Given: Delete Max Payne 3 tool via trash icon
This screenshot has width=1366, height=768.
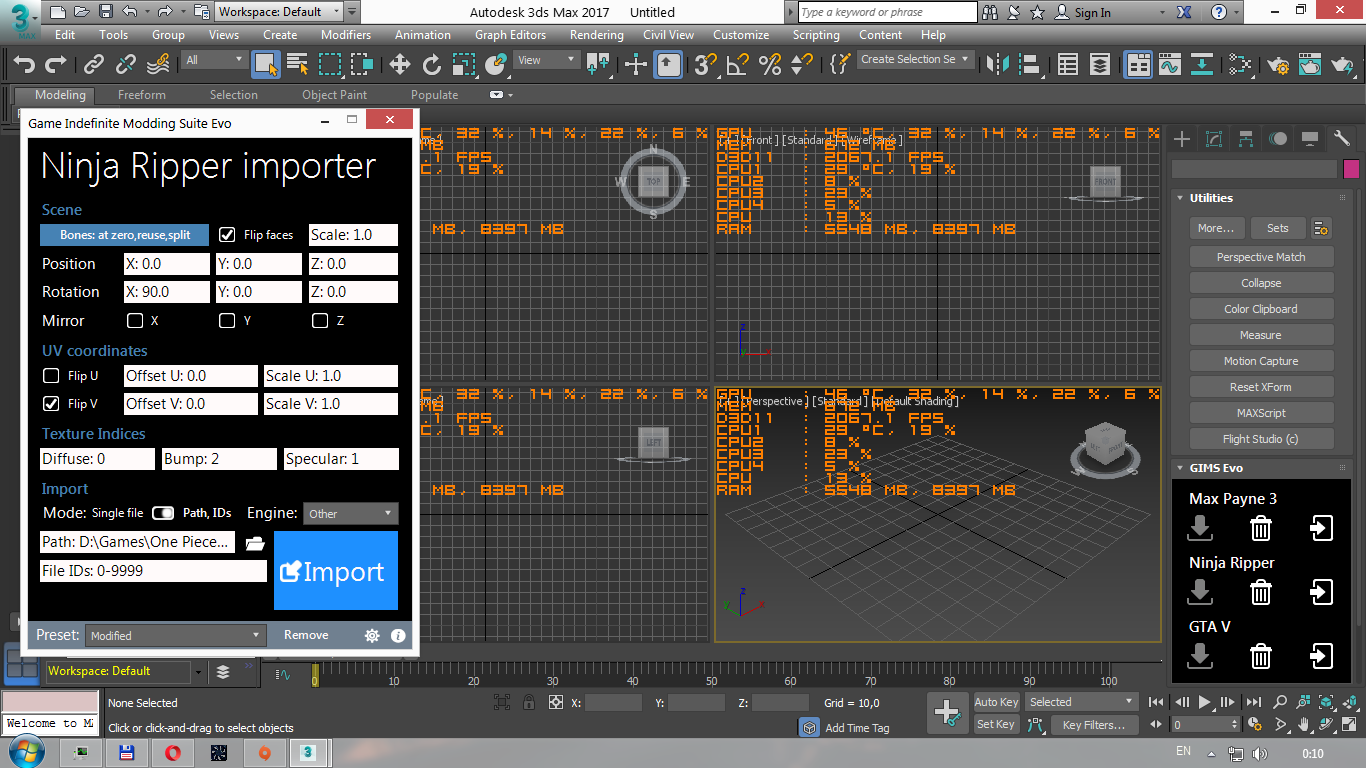Looking at the screenshot, I should 1261,528.
